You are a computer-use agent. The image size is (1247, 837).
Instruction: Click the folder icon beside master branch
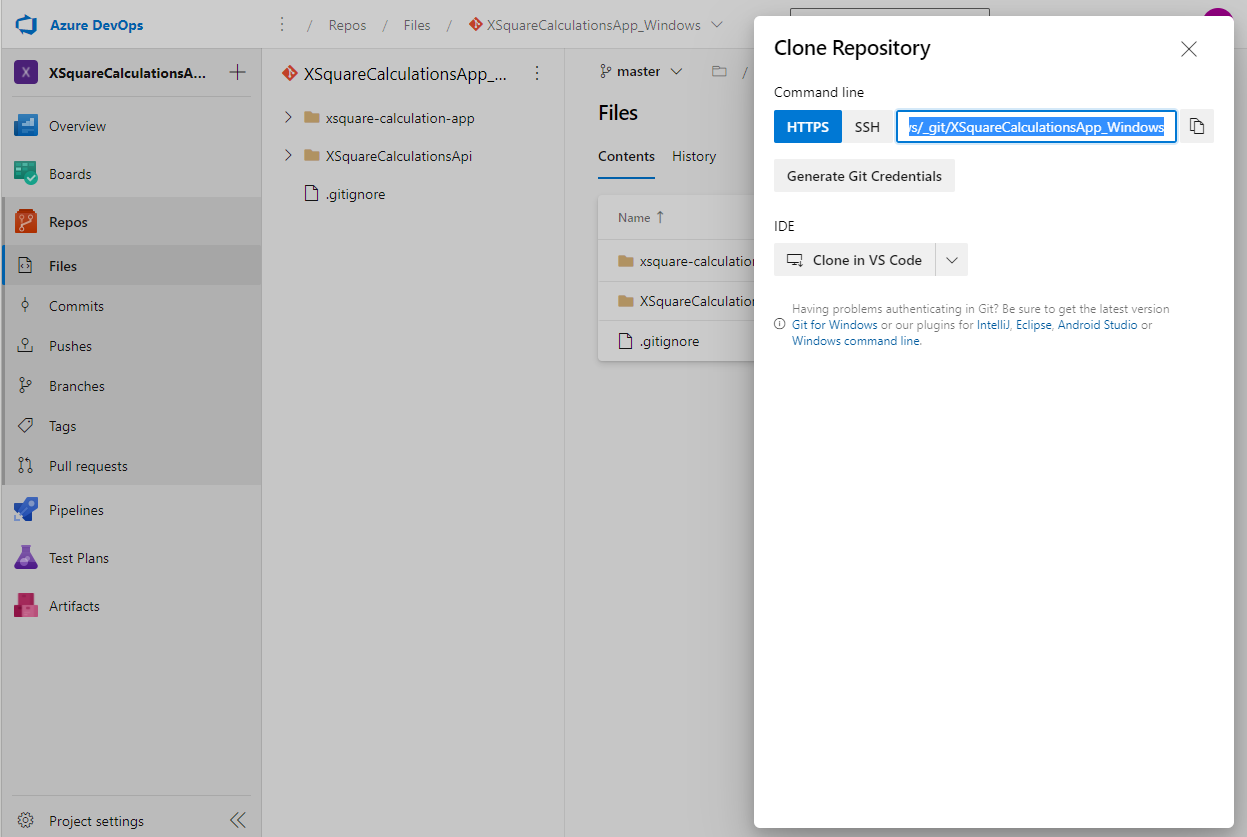pyautogui.click(x=719, y=72)
